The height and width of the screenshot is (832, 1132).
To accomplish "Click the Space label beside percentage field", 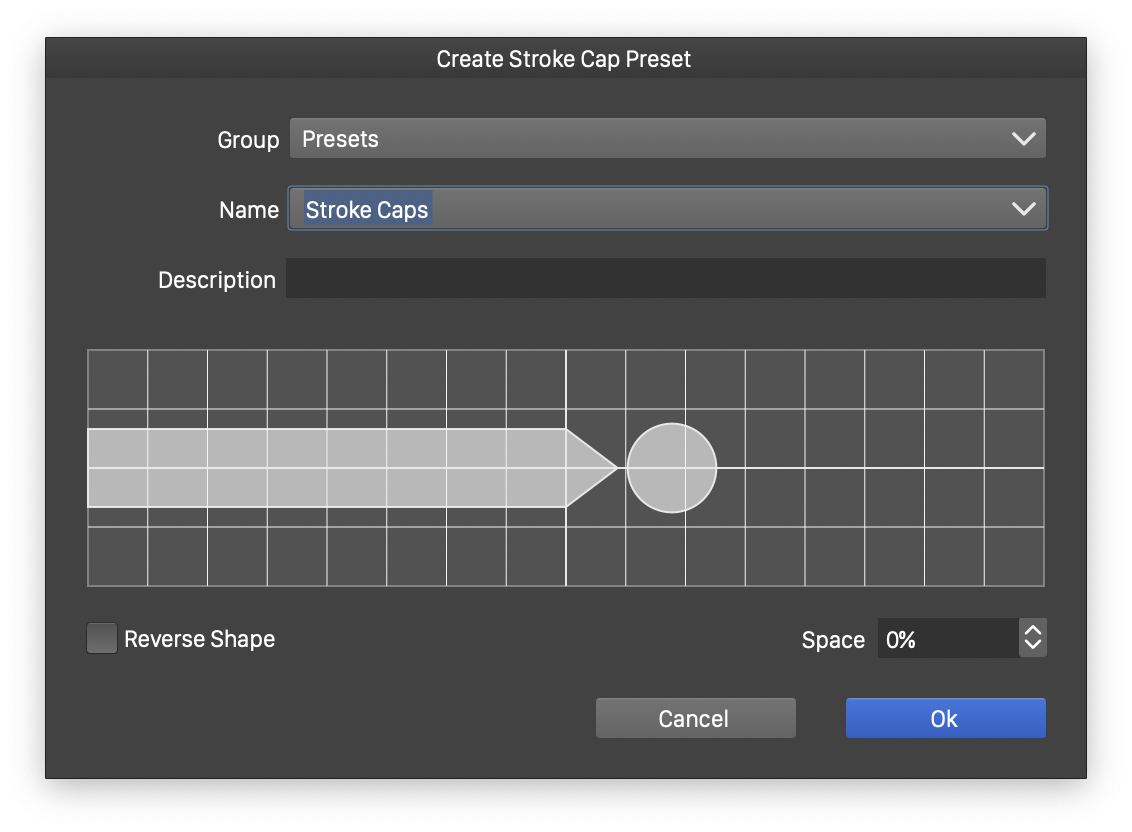I will tap(833, 640).
